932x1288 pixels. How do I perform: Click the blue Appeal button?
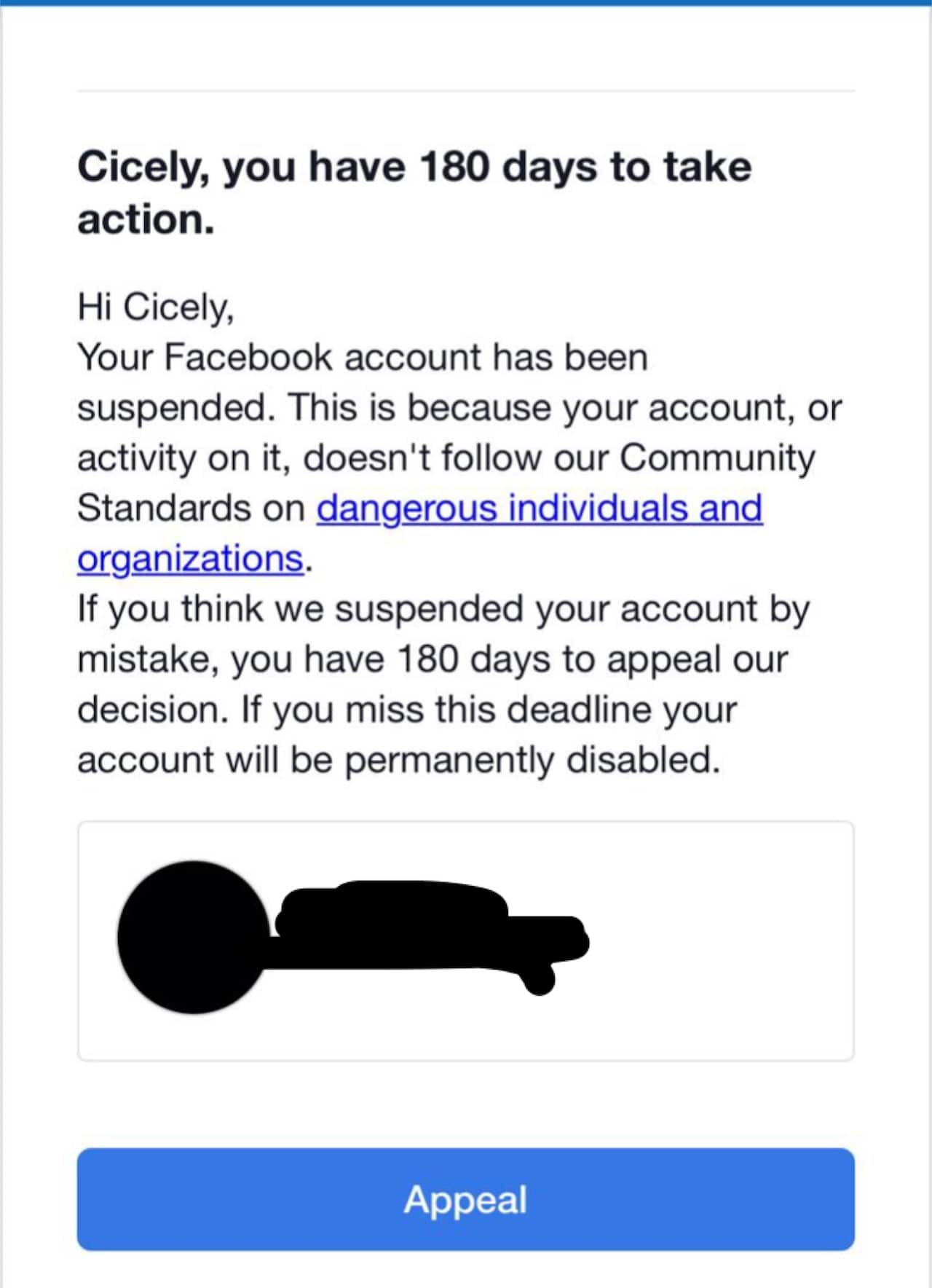pyautogui.click(x=465, y=1199)
